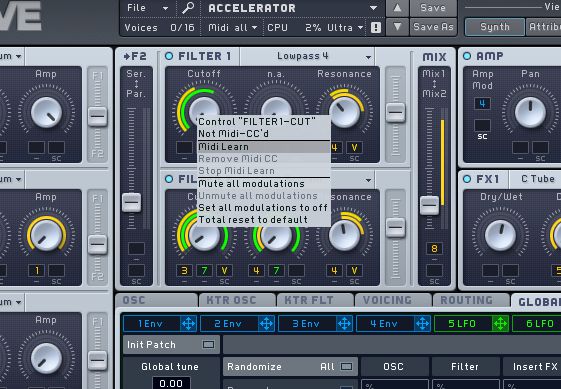The height and width of the screenshot is (389, 561).
Task: Click the OSC randomize column header
Action: click(x=394, y=367)
